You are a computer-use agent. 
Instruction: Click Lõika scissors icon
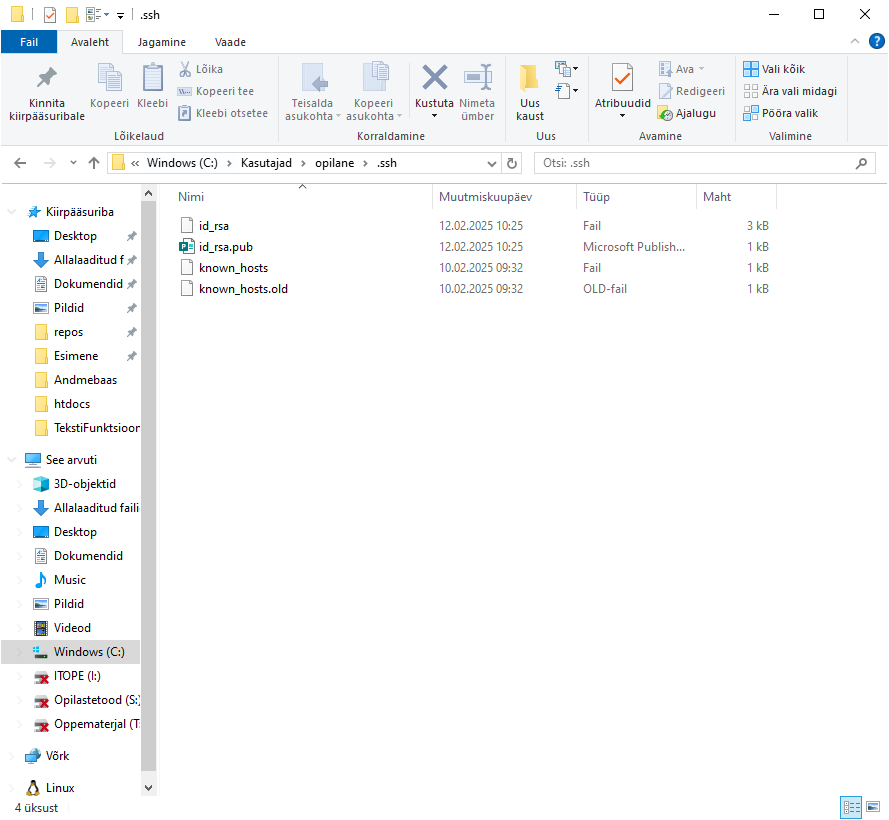[x=185, y=69]
